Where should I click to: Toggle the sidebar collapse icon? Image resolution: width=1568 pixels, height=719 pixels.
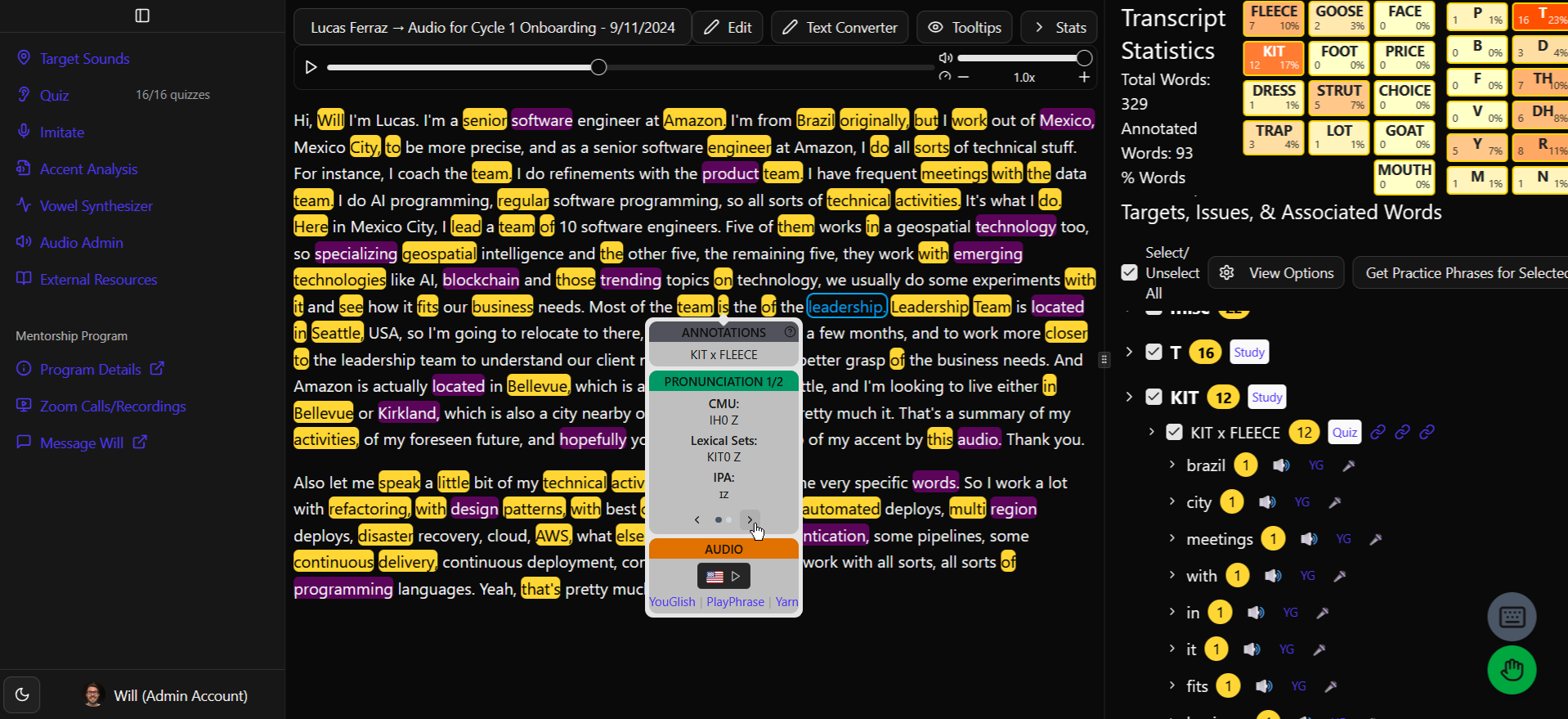click(x=142, y=16)
